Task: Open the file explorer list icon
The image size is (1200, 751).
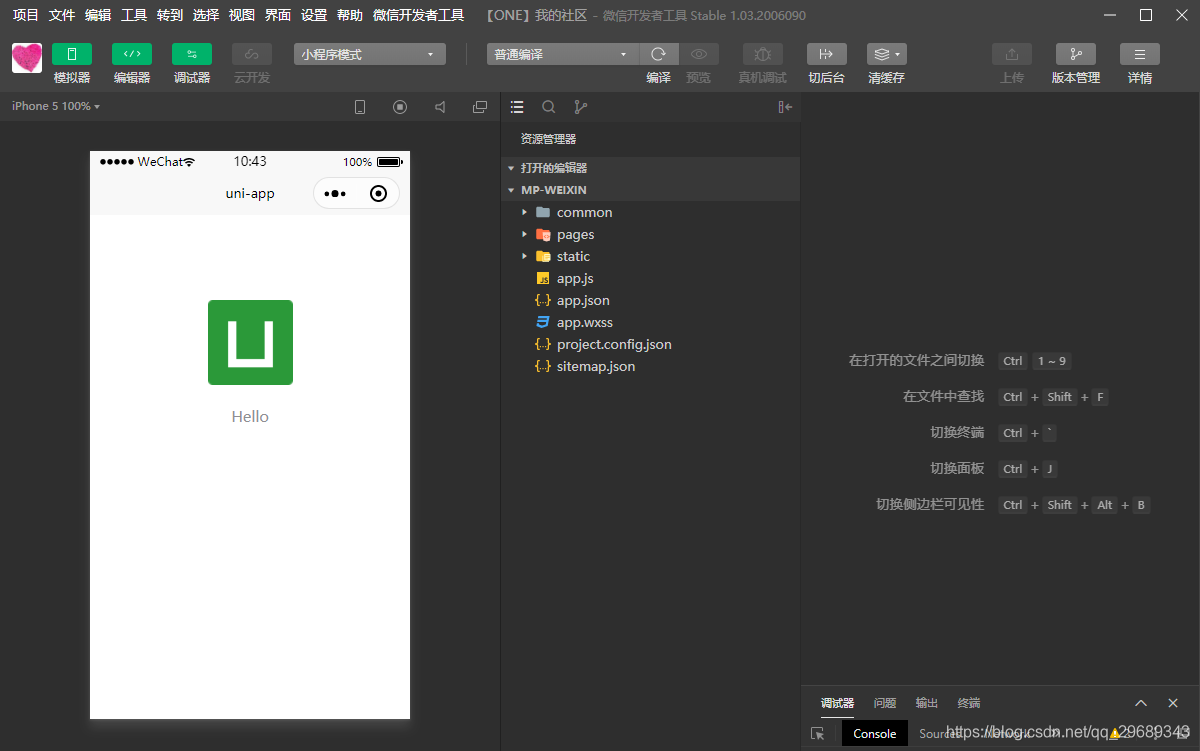Action: point(517,107)
